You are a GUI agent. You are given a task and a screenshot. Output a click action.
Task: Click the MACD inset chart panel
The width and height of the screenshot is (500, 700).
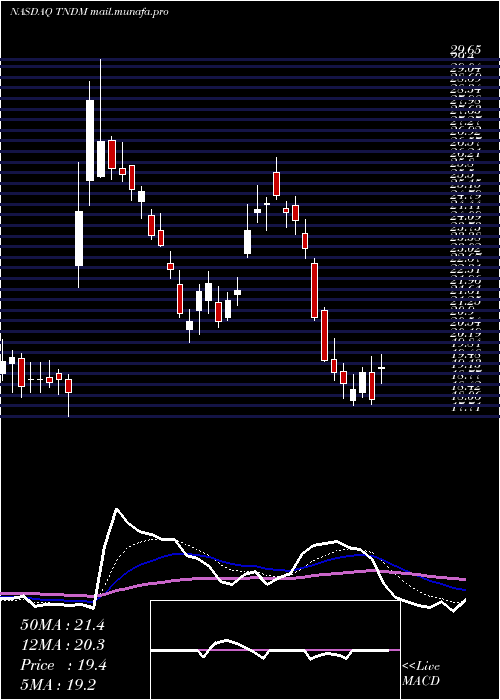pos(275,650)
